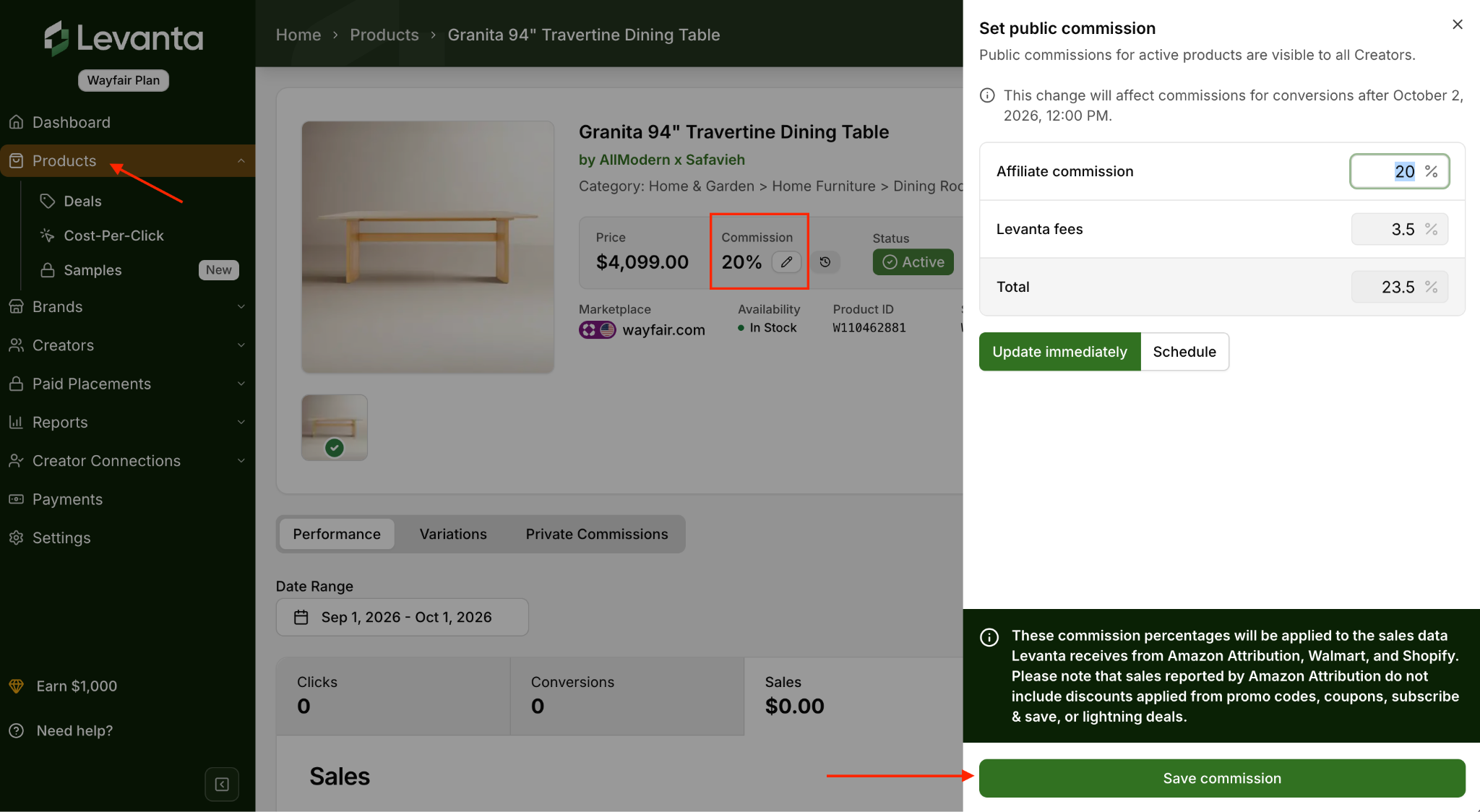The height and width of the screenshot is (812, 1480).
Task: Click the Earn $1,000 diamond icon
Action: click(17, 686)
